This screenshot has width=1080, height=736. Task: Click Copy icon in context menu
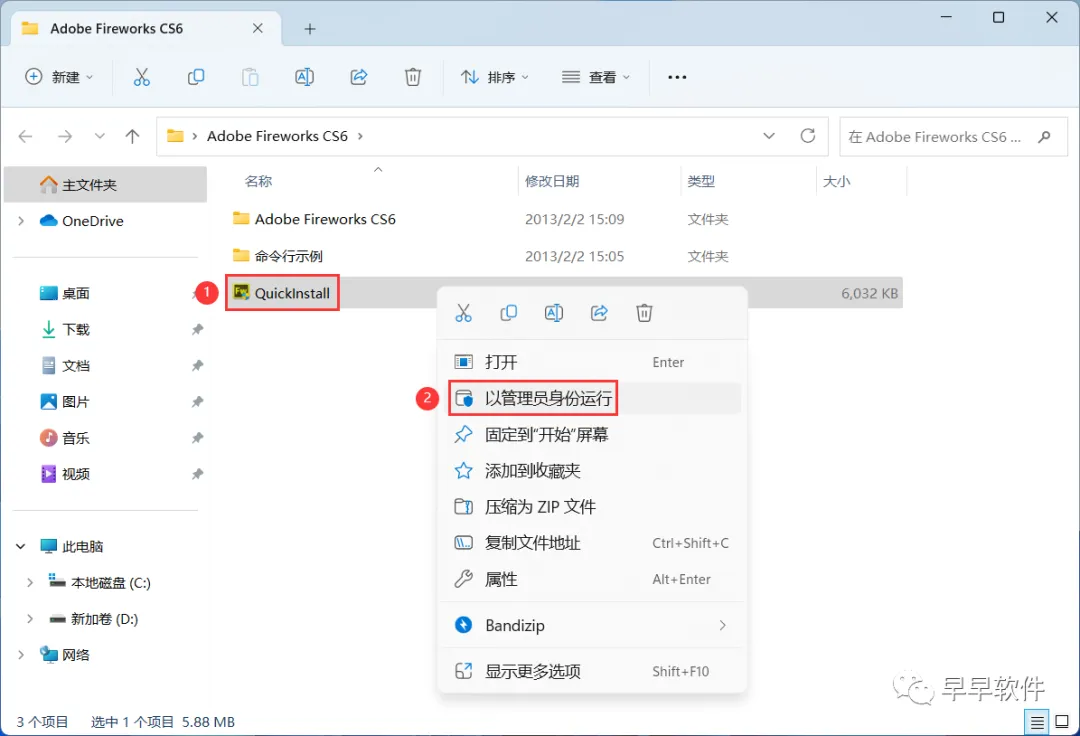[508, 313]
